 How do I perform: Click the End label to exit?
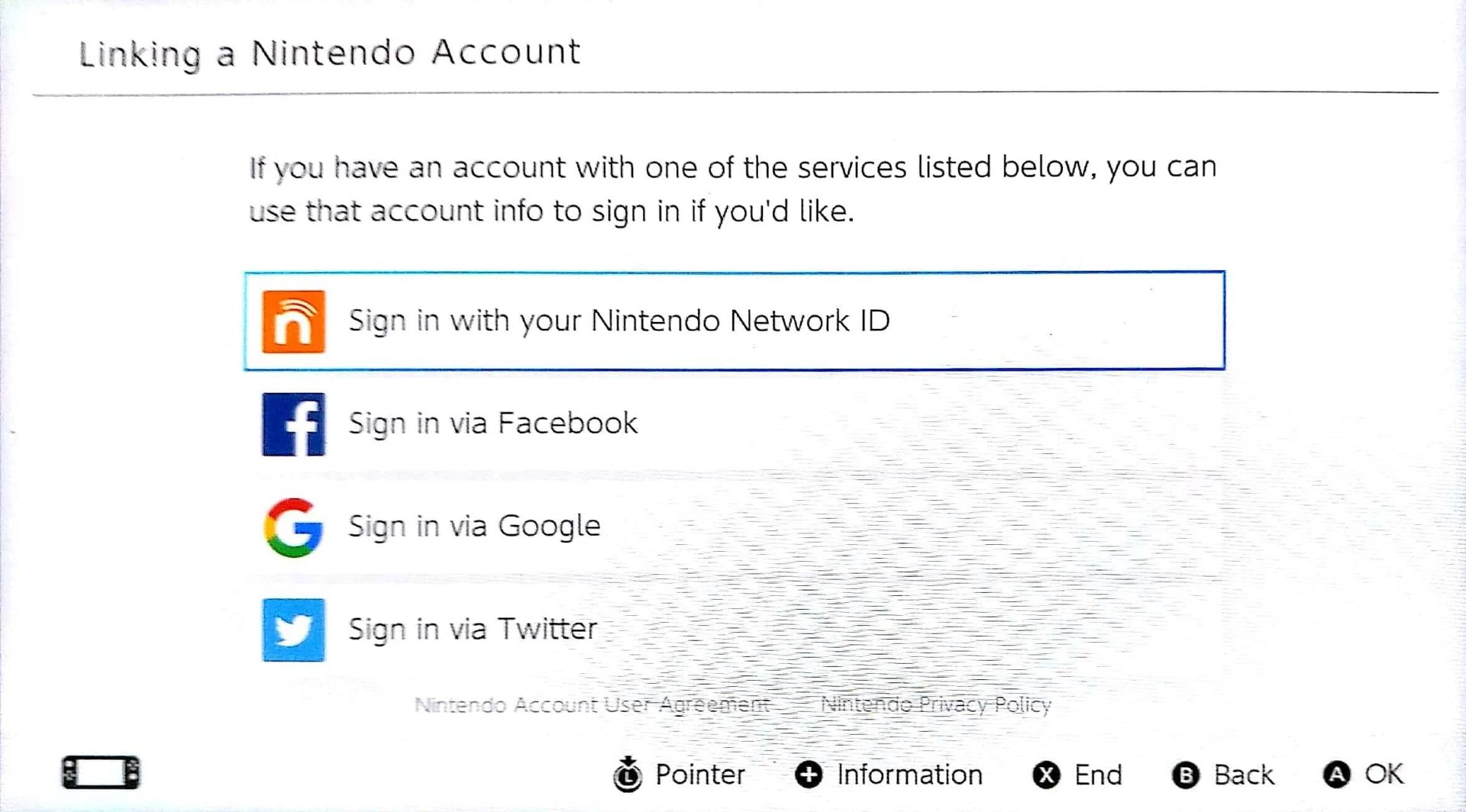pyautogui.click(x=1098, y=775)
